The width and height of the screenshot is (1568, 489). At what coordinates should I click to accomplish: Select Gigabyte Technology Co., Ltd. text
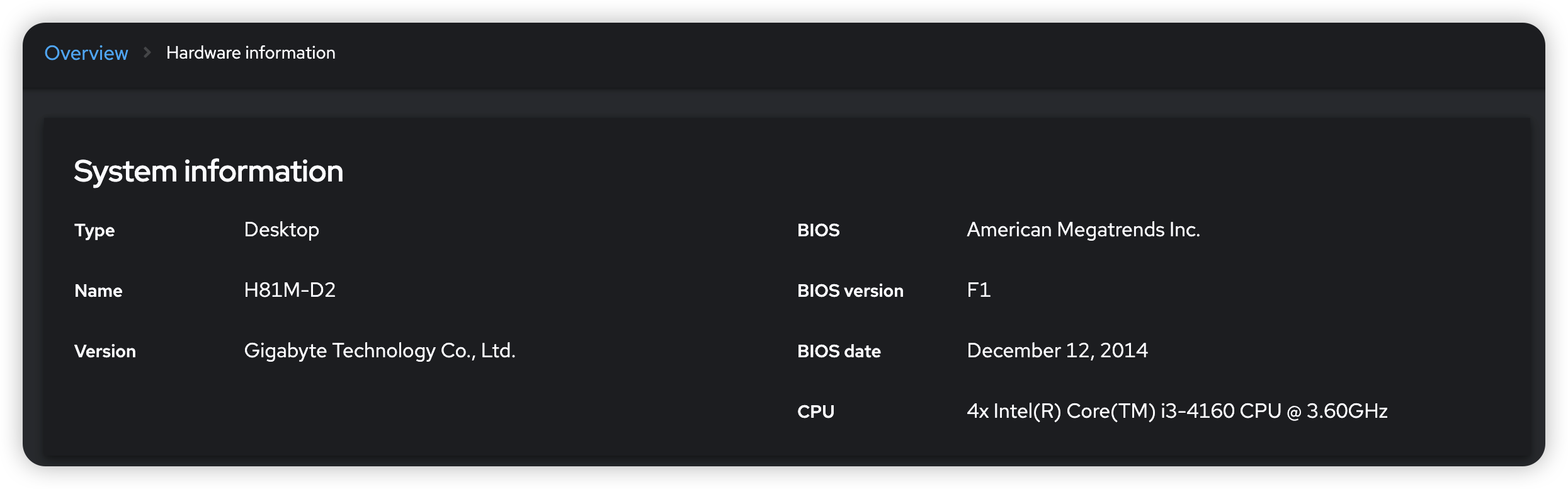coord(380,351)
